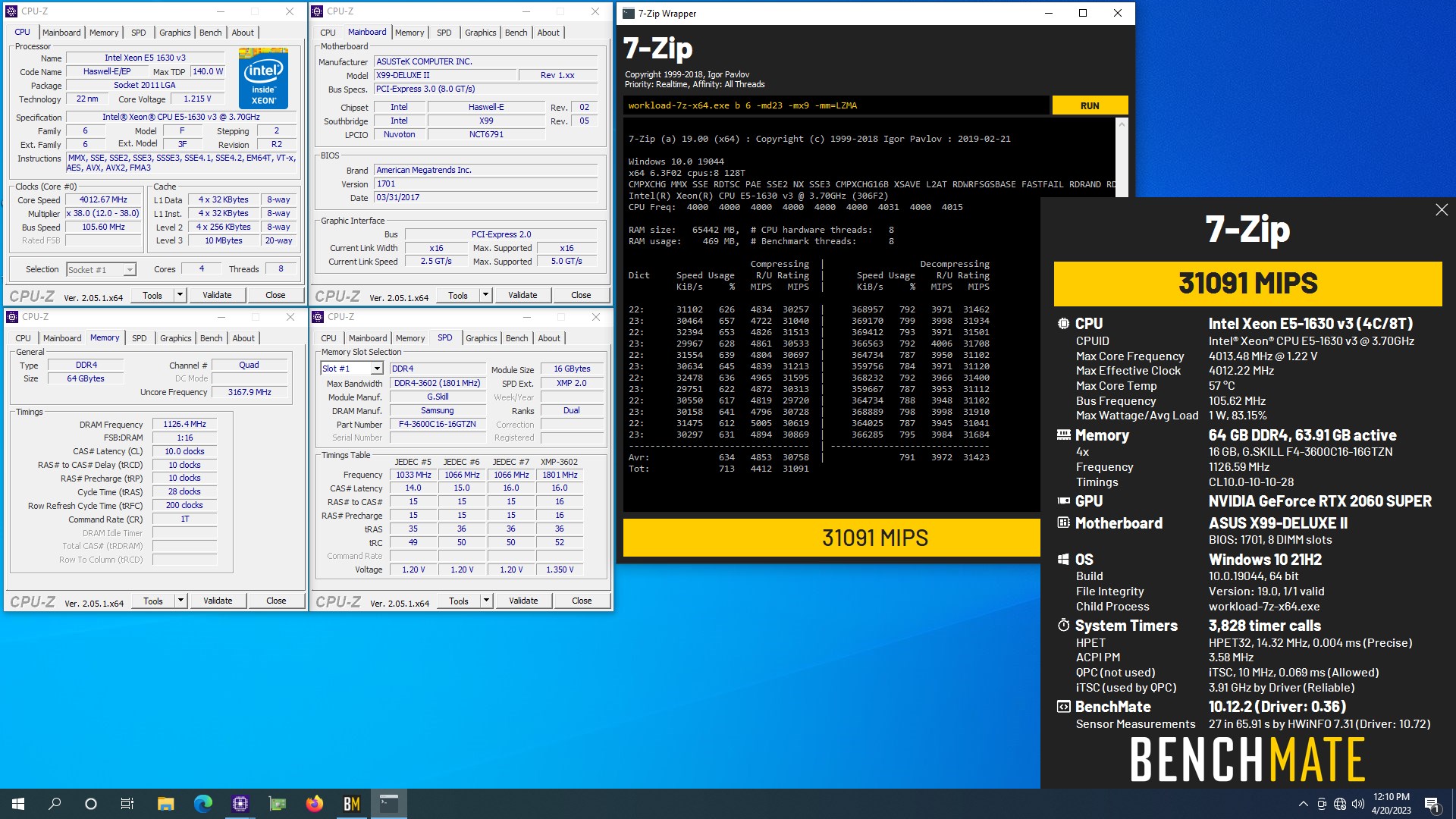Screen dimensions: 1456x819
Task: Click 3,828 timer calls text
Action: [1265, 626]
